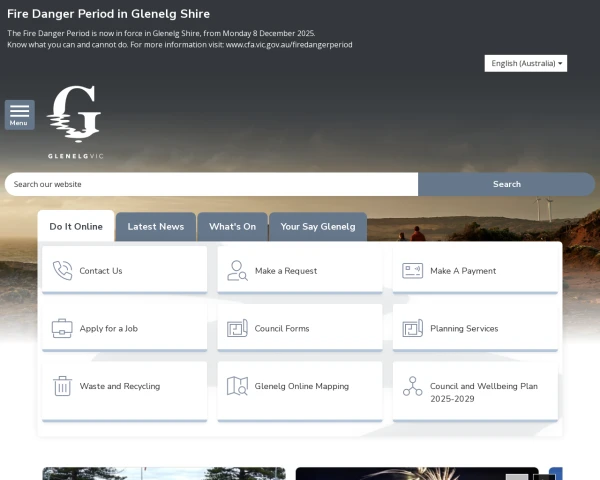
Task: Click the Make A Payment card icon
Action: 412,271
